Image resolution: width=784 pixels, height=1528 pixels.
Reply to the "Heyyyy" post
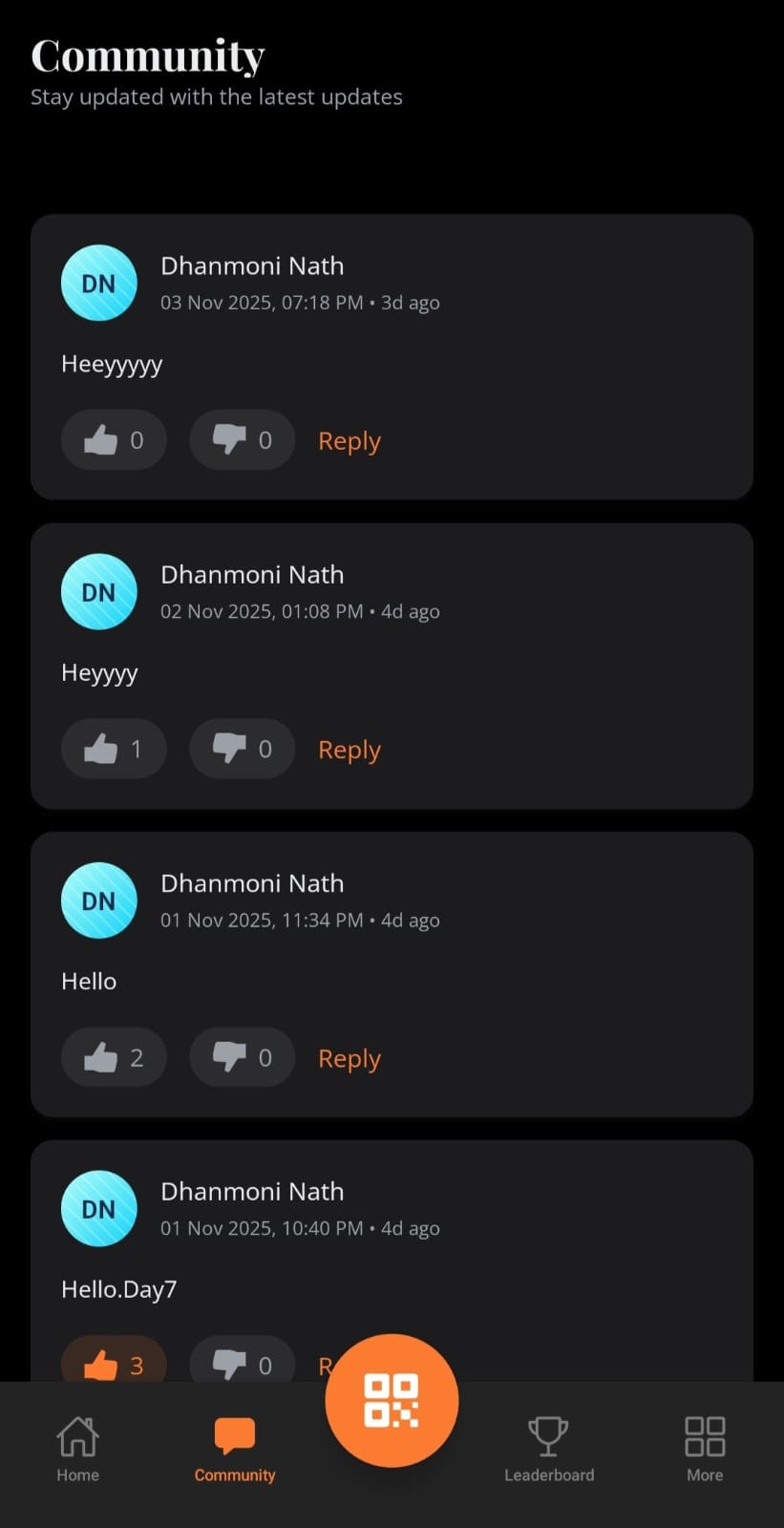pos(350,750)
